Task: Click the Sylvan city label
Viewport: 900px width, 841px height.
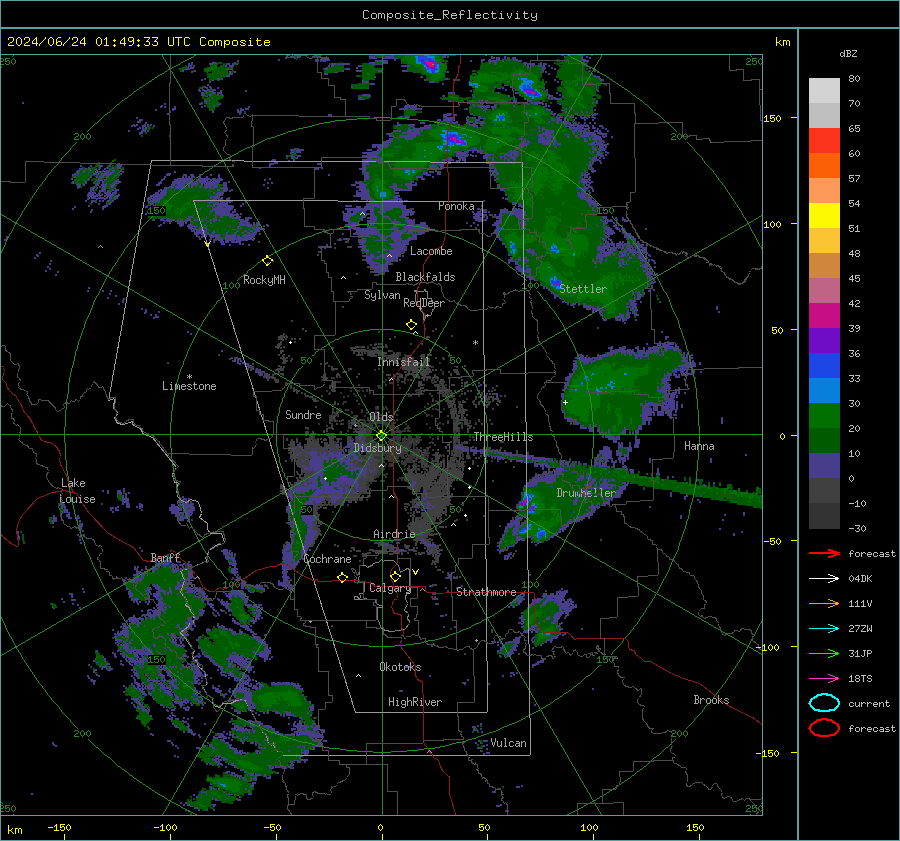Action: 382,295
